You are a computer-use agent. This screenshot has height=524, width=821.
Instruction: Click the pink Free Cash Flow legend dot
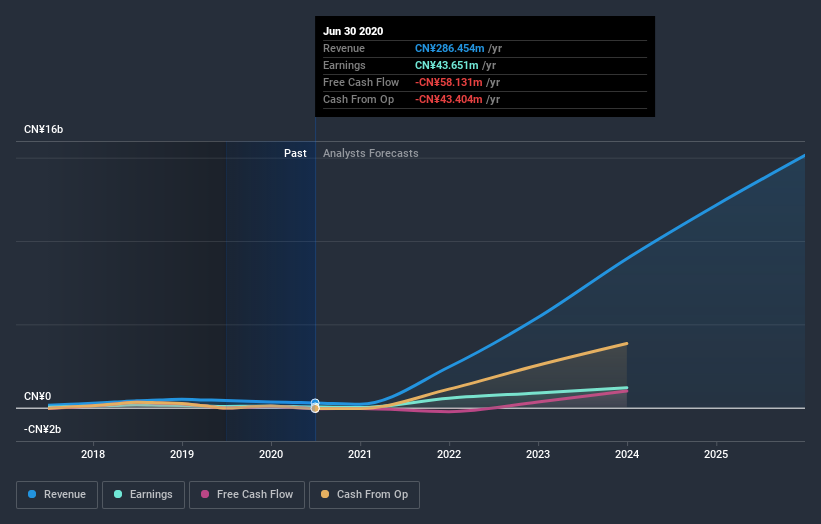point(205,494)
